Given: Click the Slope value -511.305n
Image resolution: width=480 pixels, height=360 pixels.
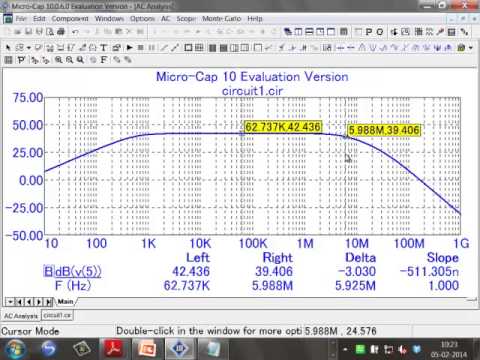Looking at the screenshot, I should point(429,272).
